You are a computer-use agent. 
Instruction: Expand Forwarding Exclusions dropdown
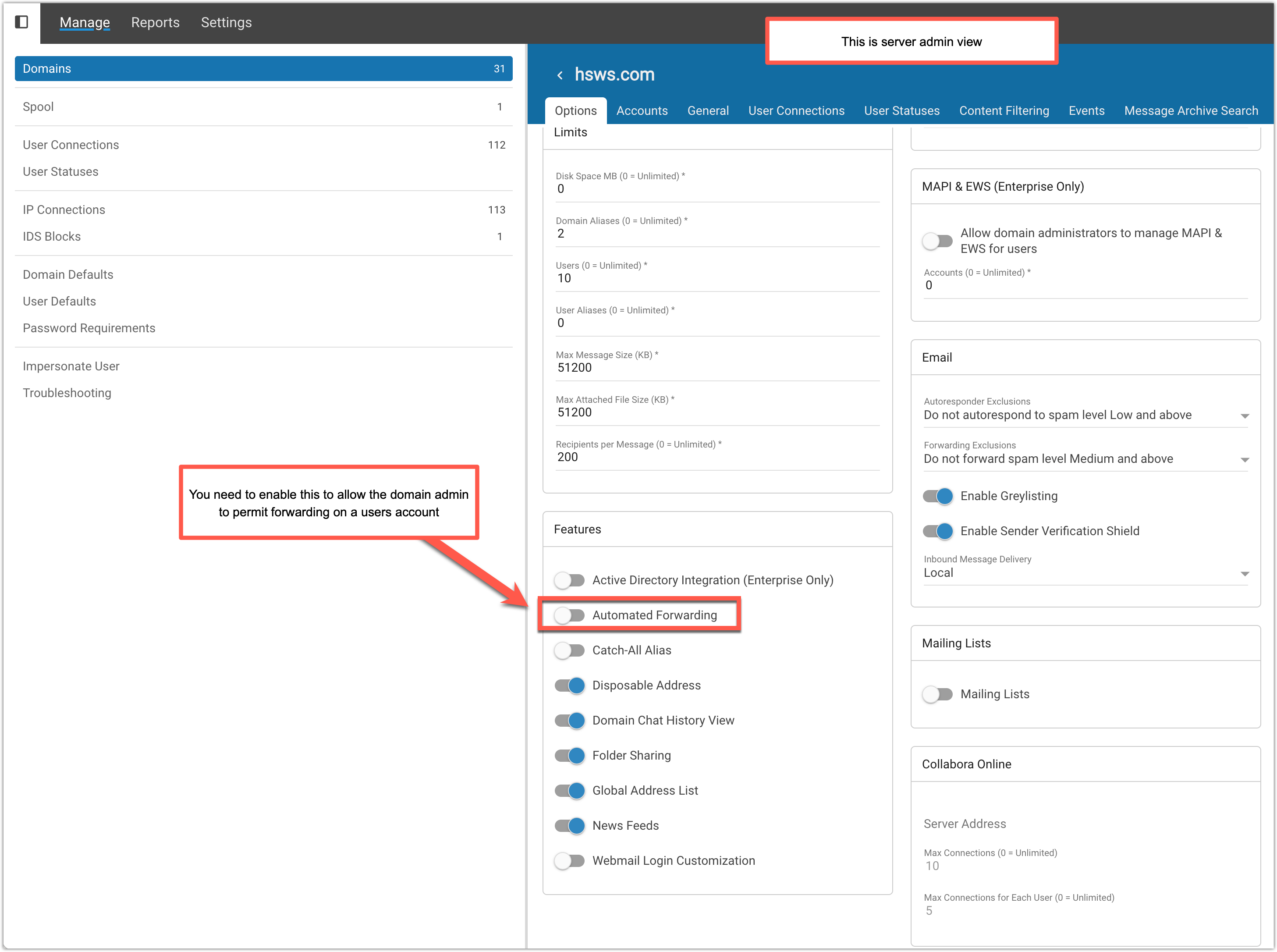point(1085,459)
